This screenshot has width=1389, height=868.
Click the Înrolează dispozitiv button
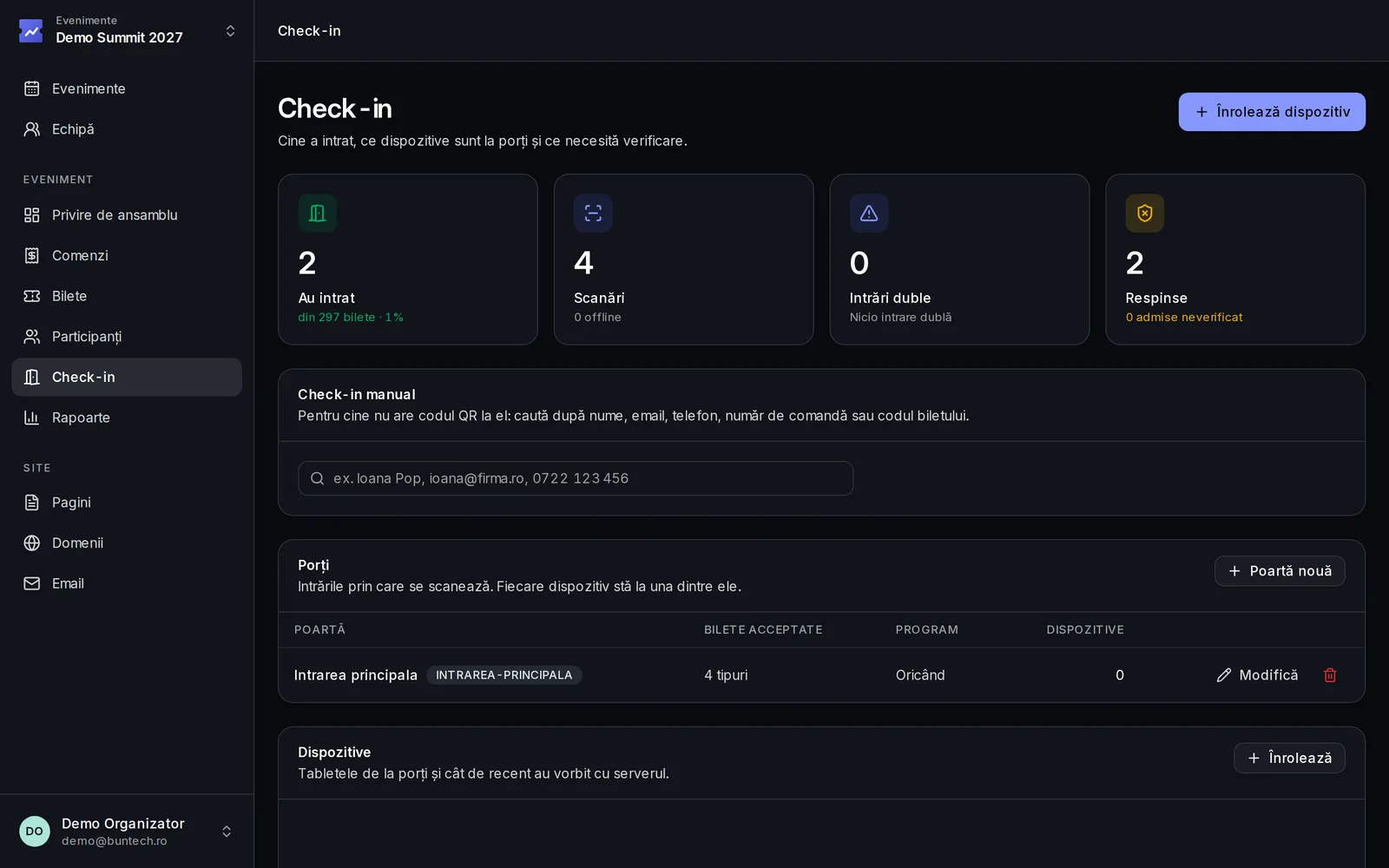(x=1272, y=112)
